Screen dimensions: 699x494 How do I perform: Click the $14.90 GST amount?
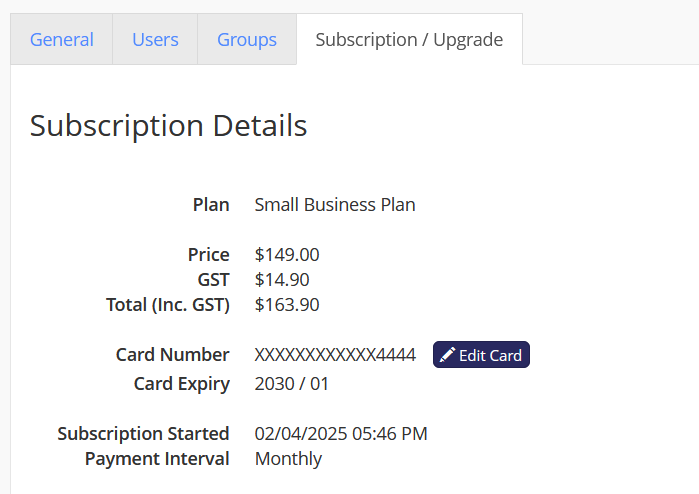(282, 280)
